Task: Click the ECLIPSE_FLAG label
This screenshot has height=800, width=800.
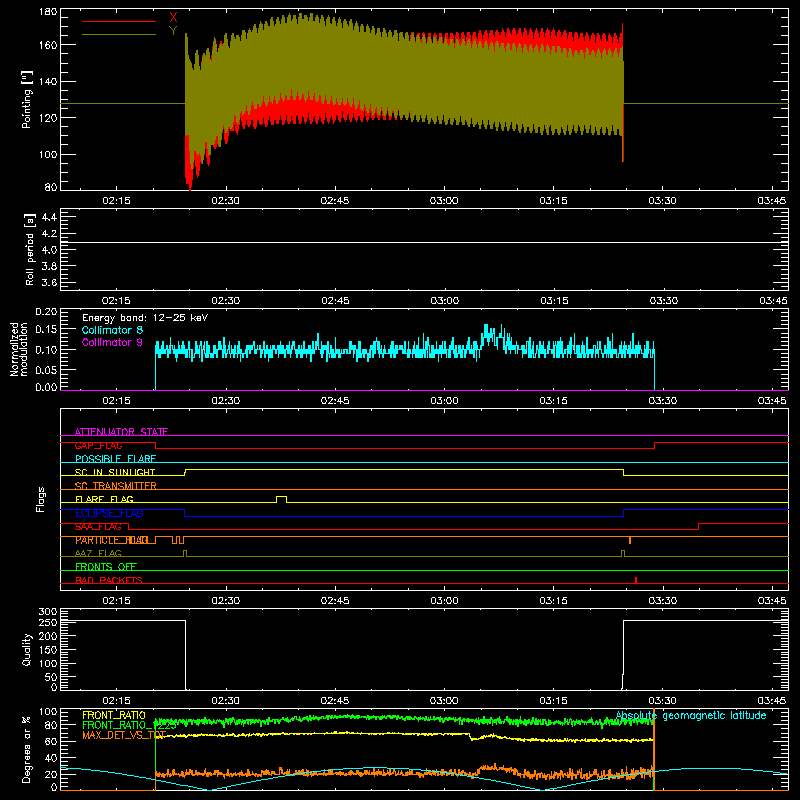Action: point(109,513)
